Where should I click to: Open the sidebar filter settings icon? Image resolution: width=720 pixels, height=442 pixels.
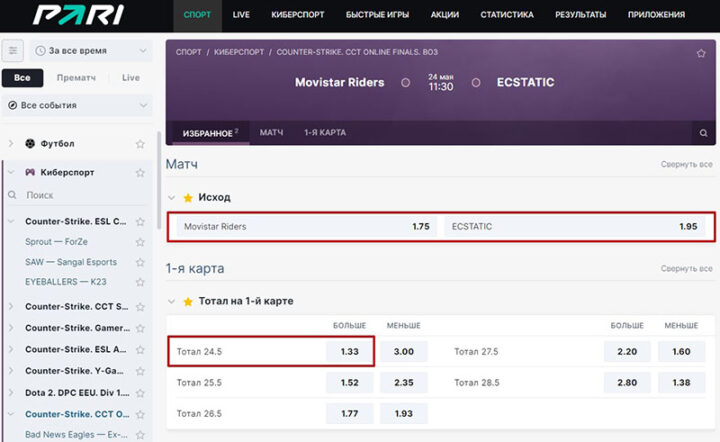[x=13, y=50]
